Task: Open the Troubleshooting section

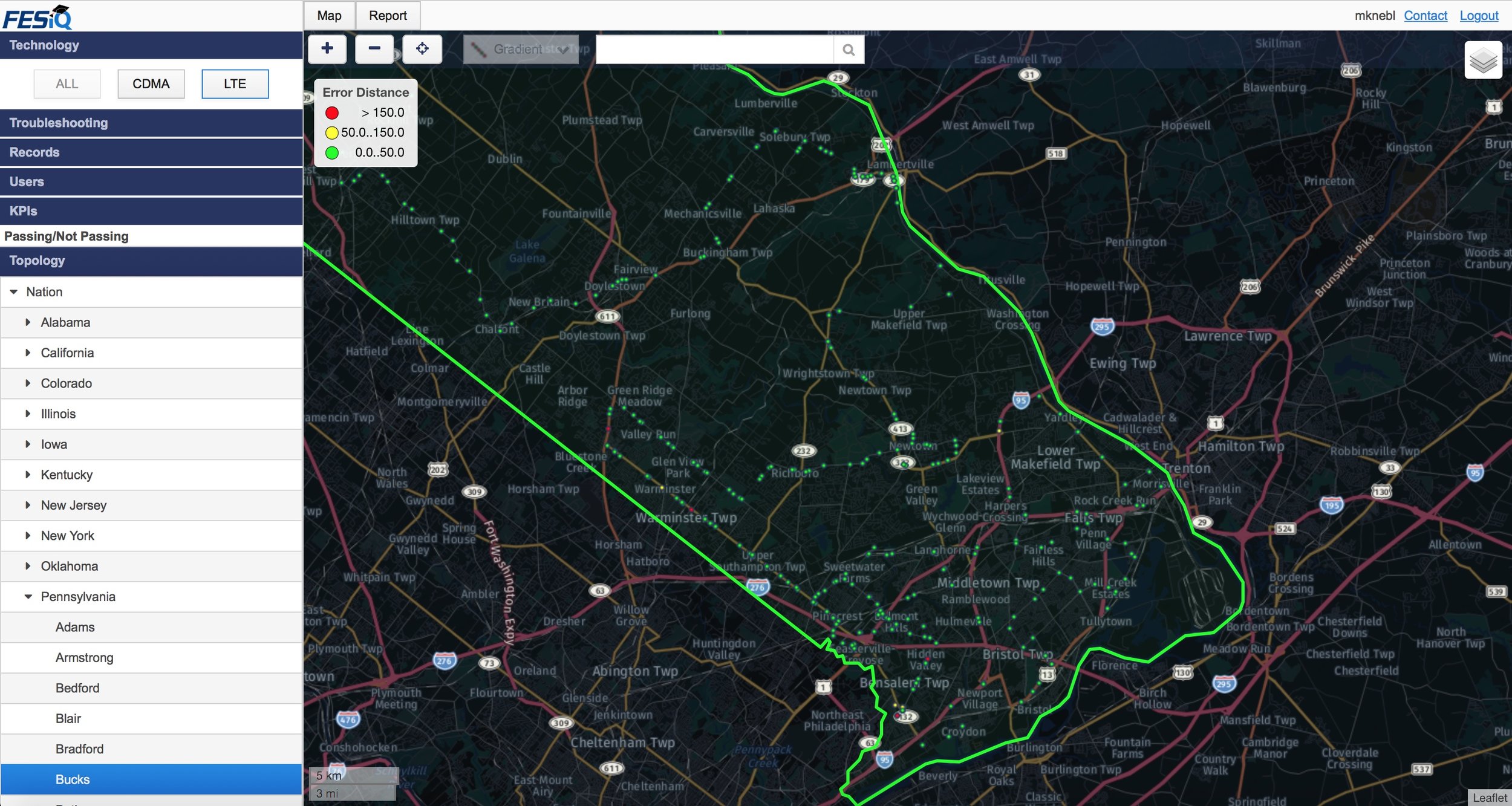Action: point(151,123)
